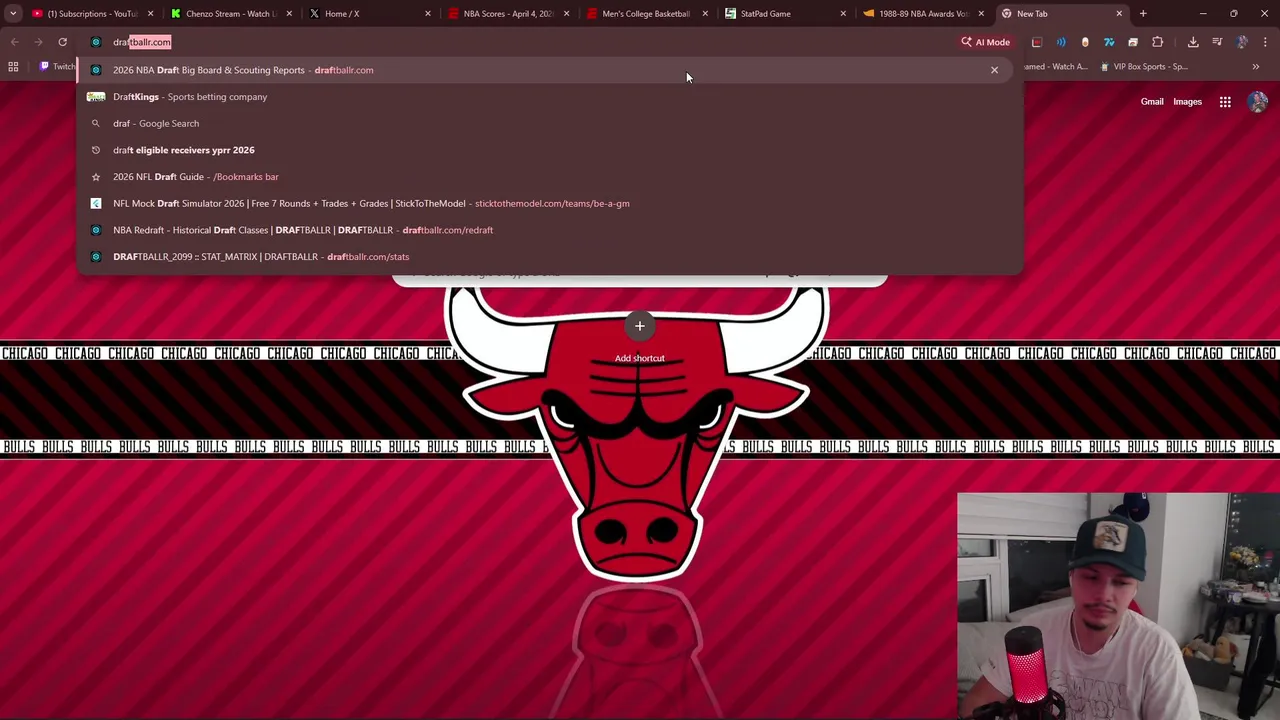
Task: Open the Downloads icon in toolbar
Action: click(x=1193, y=42)
